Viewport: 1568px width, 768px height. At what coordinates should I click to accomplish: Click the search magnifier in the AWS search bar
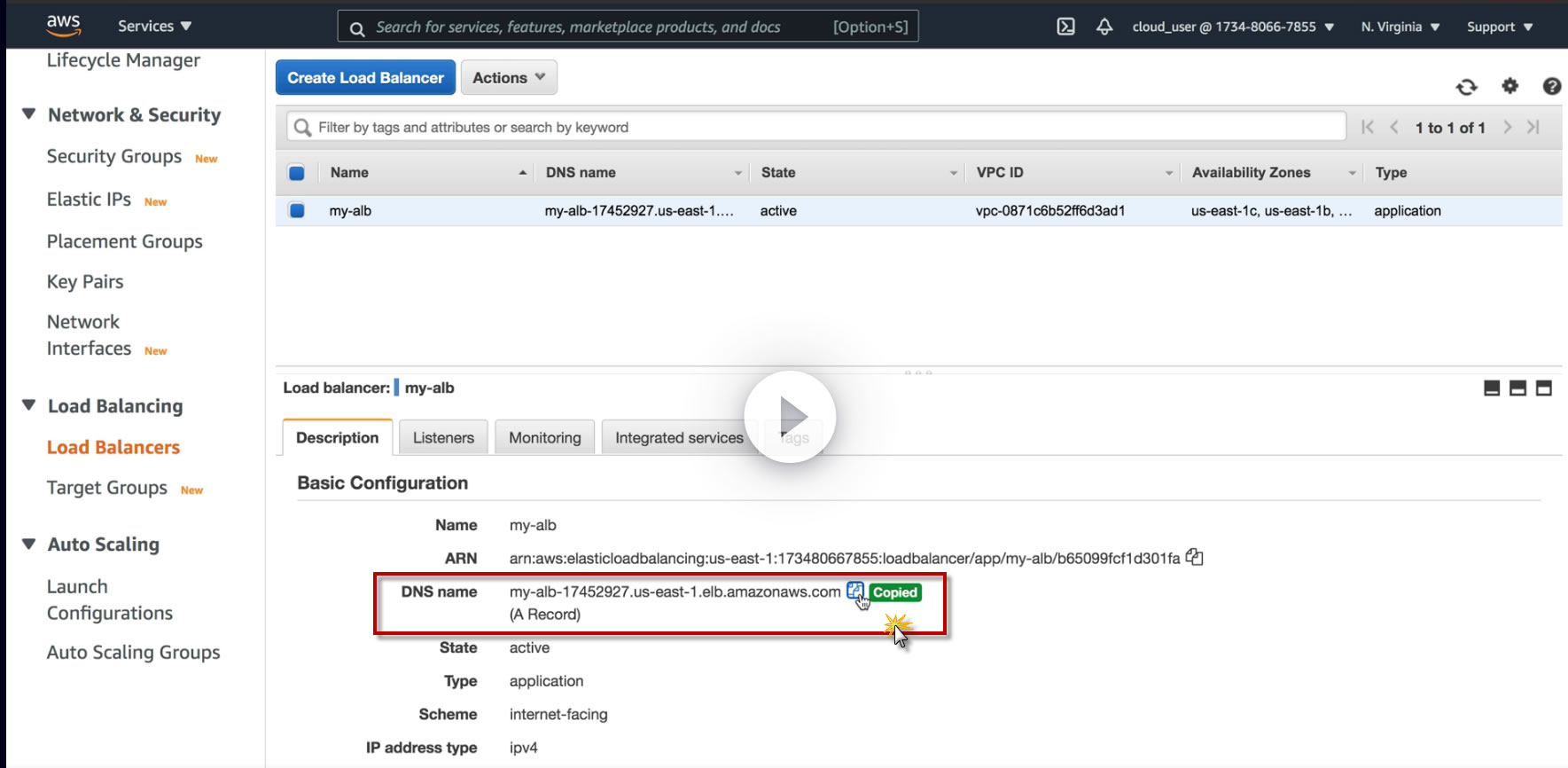357,28
